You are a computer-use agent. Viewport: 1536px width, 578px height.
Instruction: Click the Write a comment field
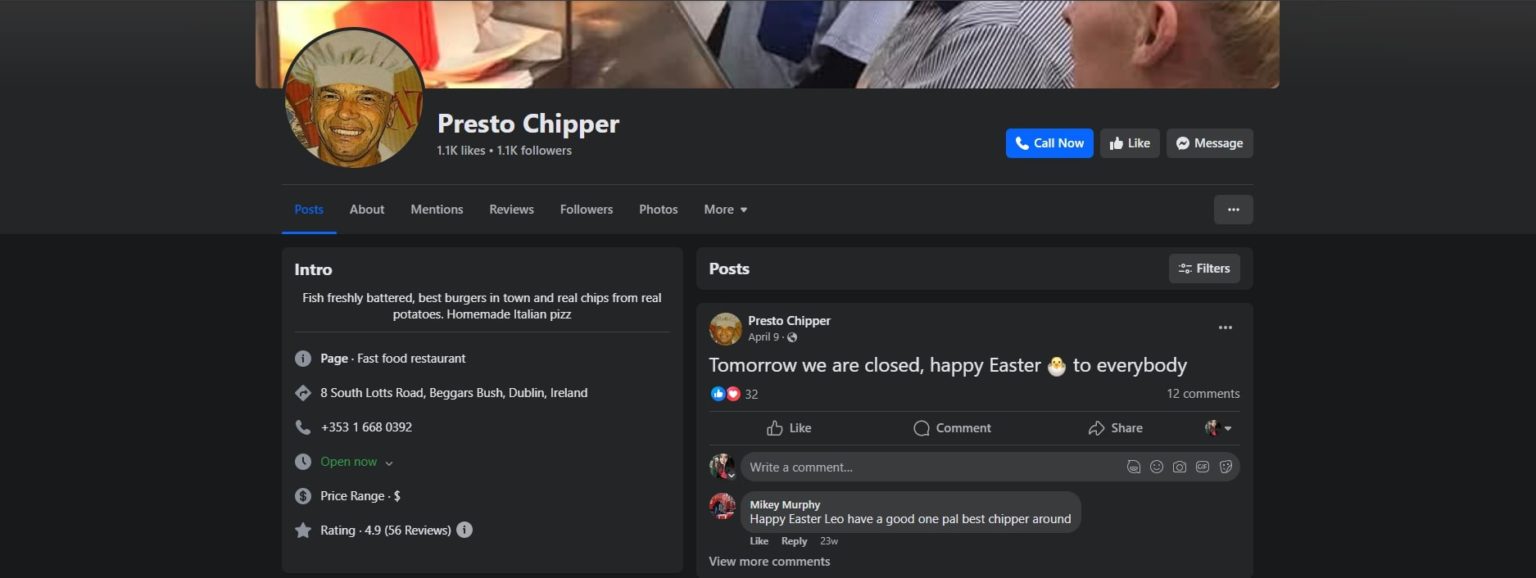(930, 467)
